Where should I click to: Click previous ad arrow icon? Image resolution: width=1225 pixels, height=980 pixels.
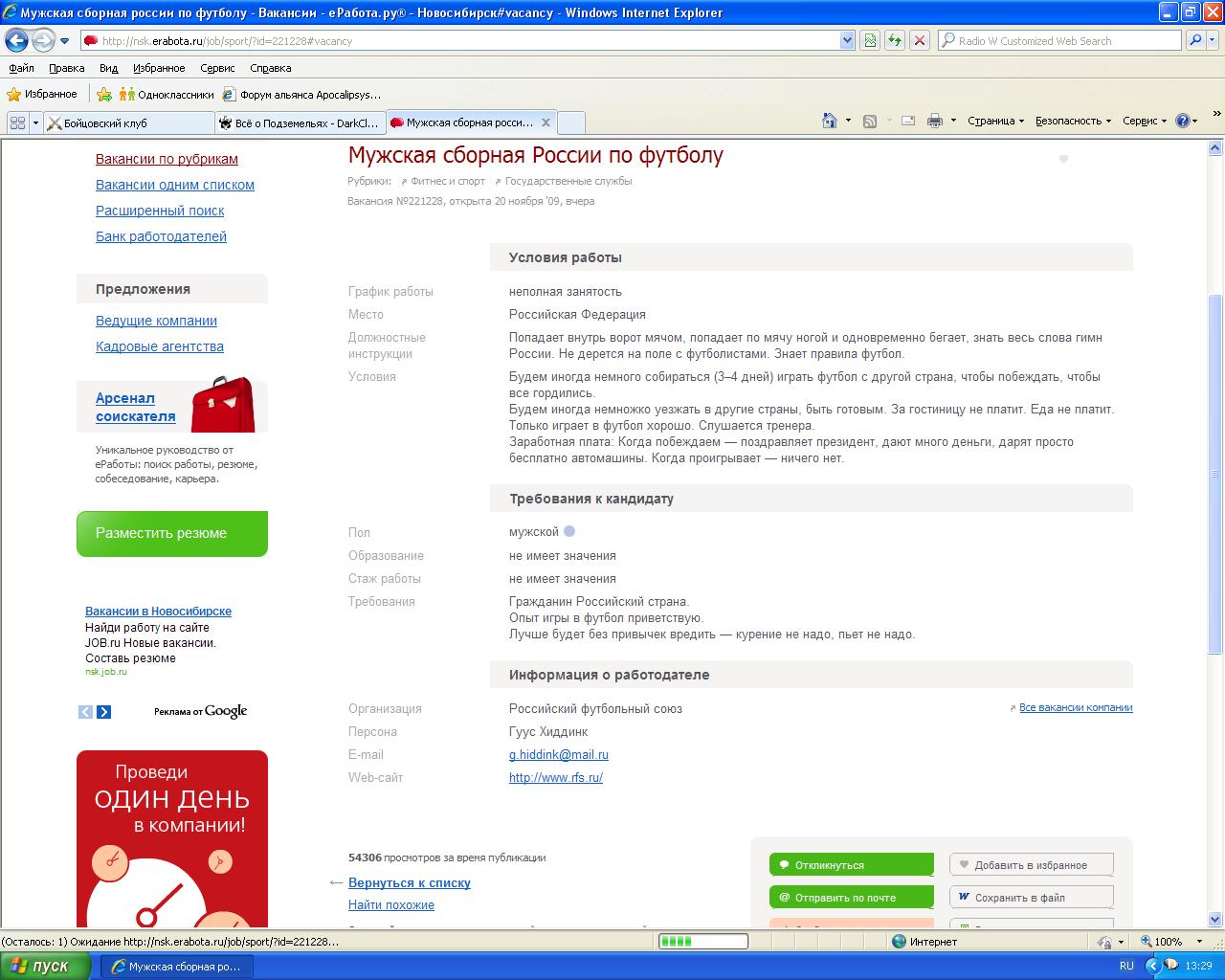click(85, 711)
